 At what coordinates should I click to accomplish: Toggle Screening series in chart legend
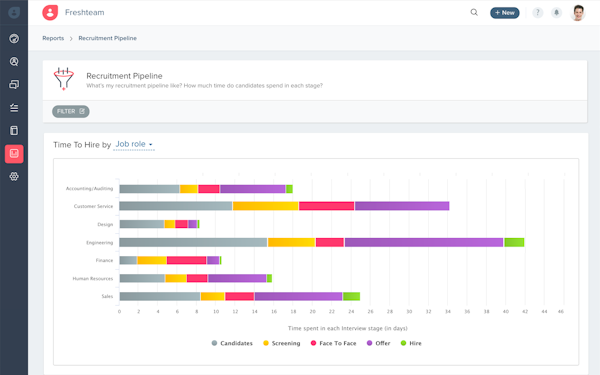tap(282, 343)
